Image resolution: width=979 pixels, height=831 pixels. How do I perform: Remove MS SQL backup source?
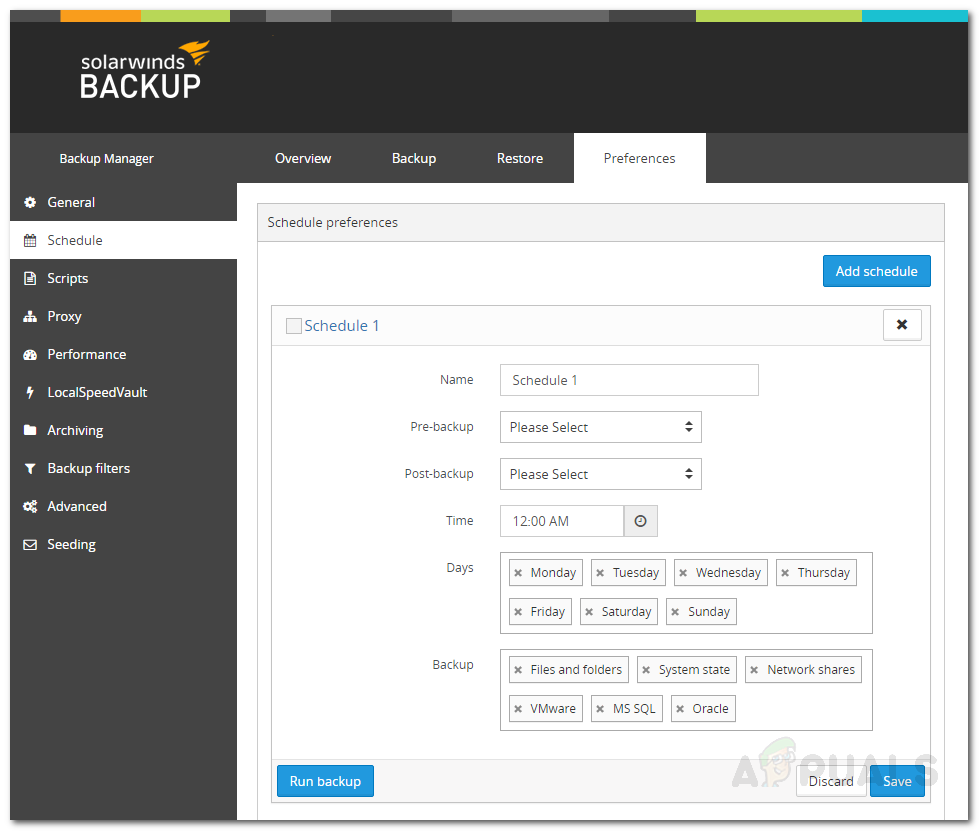[x=600, y=709]
